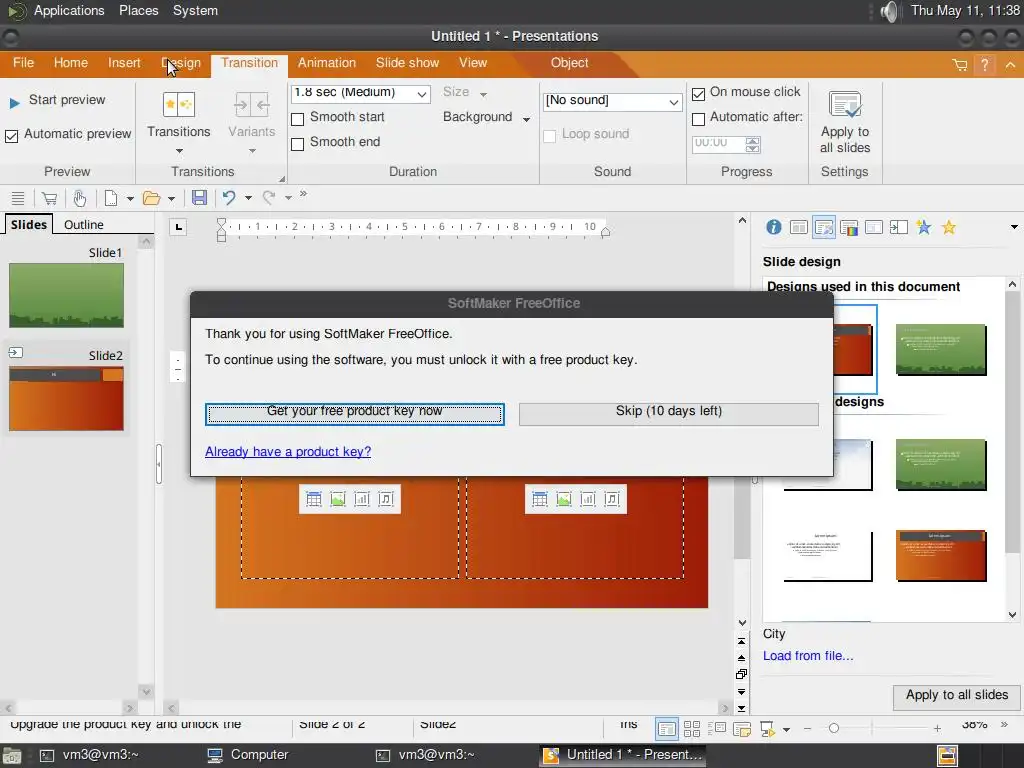Click the zoom in plus button
The width and height of the screenshot is (1024, 768).
click(937, 728)
